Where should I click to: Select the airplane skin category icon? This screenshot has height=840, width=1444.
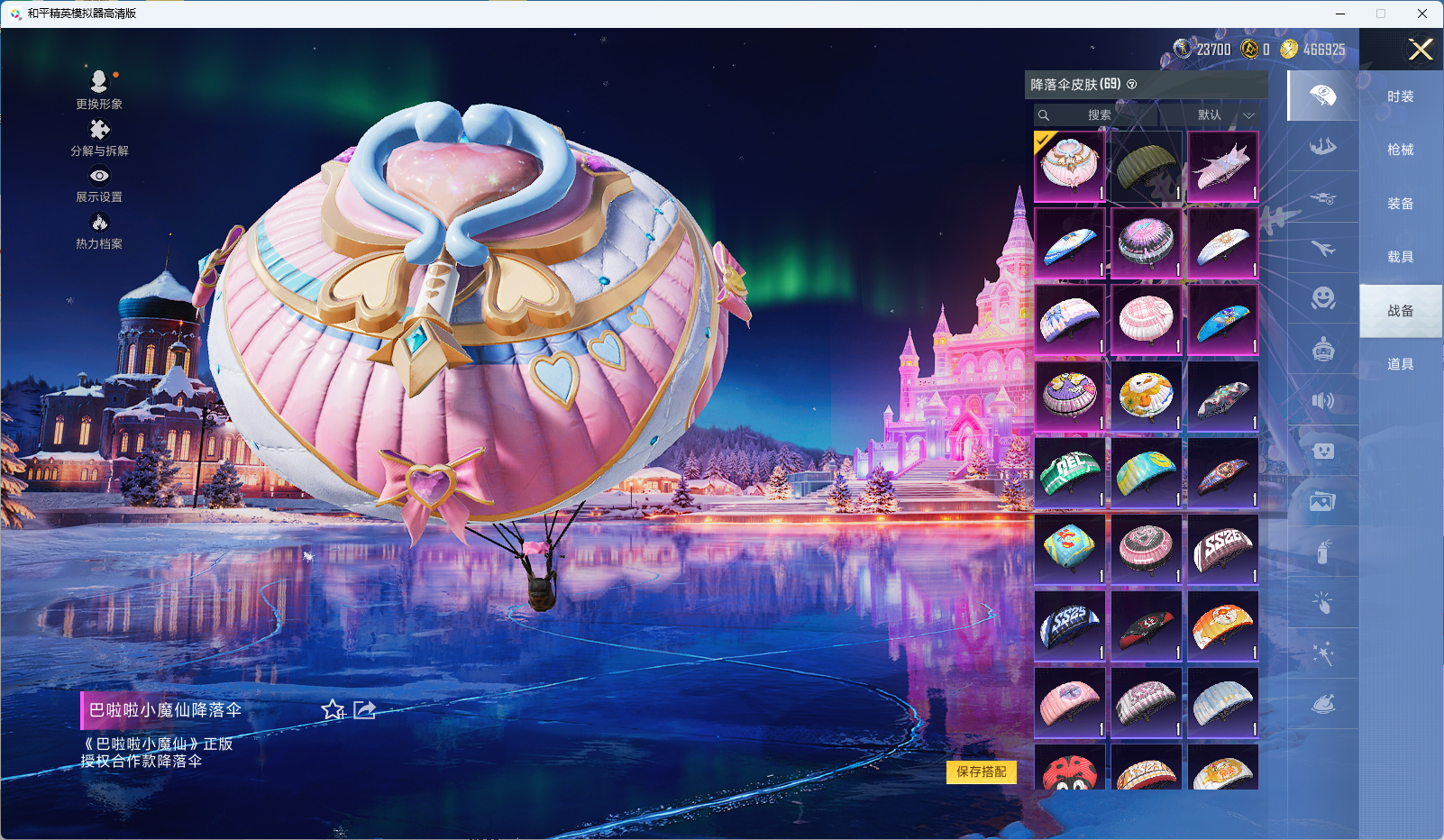(x=1322, y=248)
